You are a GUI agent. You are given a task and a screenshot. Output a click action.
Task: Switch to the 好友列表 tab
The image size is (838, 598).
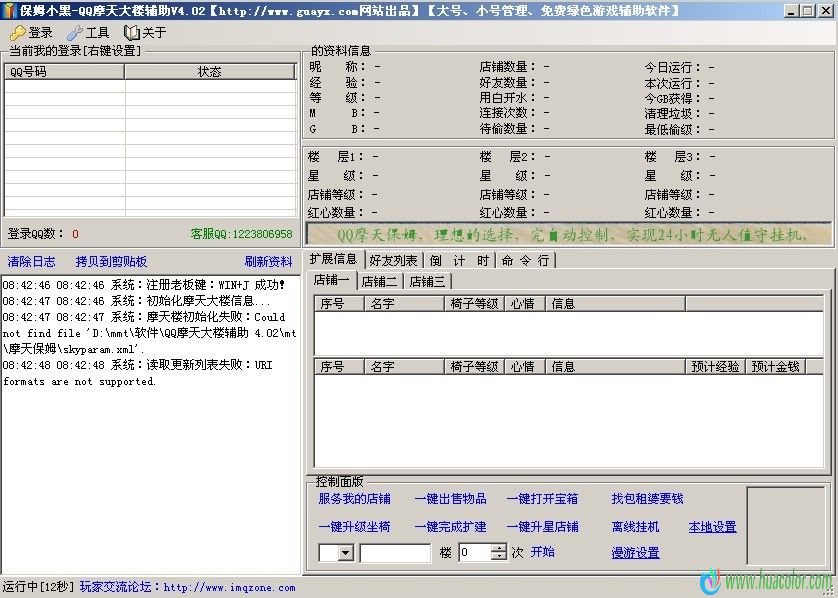(x=393, y=260)
